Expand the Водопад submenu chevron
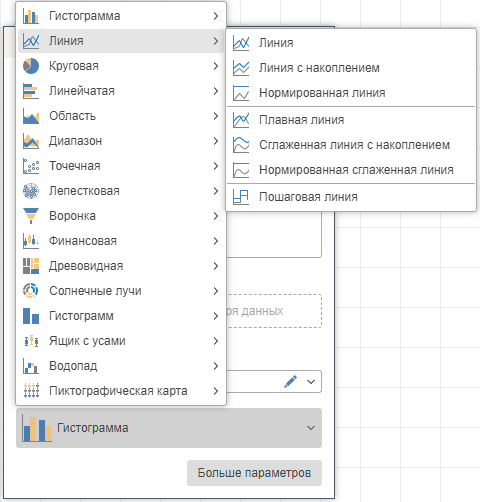The width and height of the screenshot is (480, 502). pos(216,366)
